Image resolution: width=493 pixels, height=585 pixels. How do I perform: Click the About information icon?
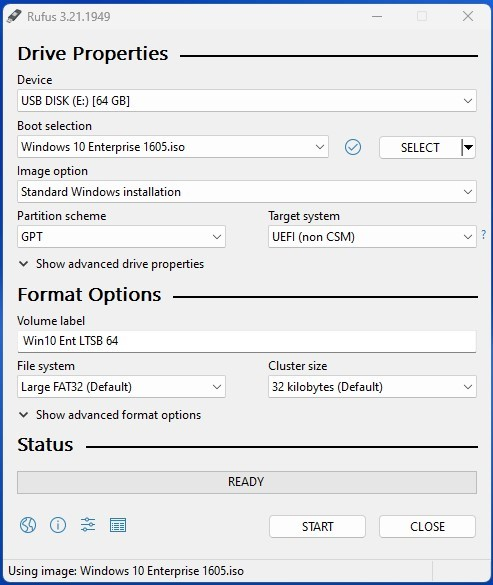[x=58, y=525]
